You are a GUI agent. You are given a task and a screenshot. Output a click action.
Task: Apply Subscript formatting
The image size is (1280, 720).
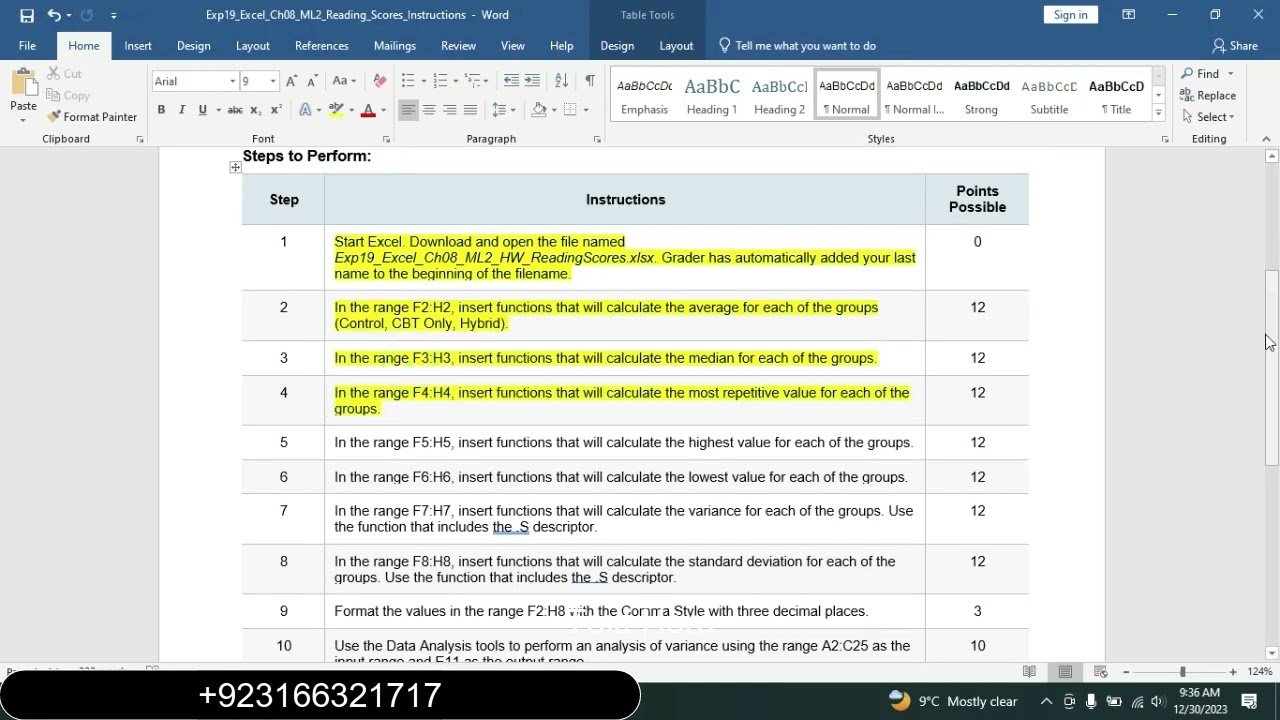pyautogui.click(x=255, y=110)
